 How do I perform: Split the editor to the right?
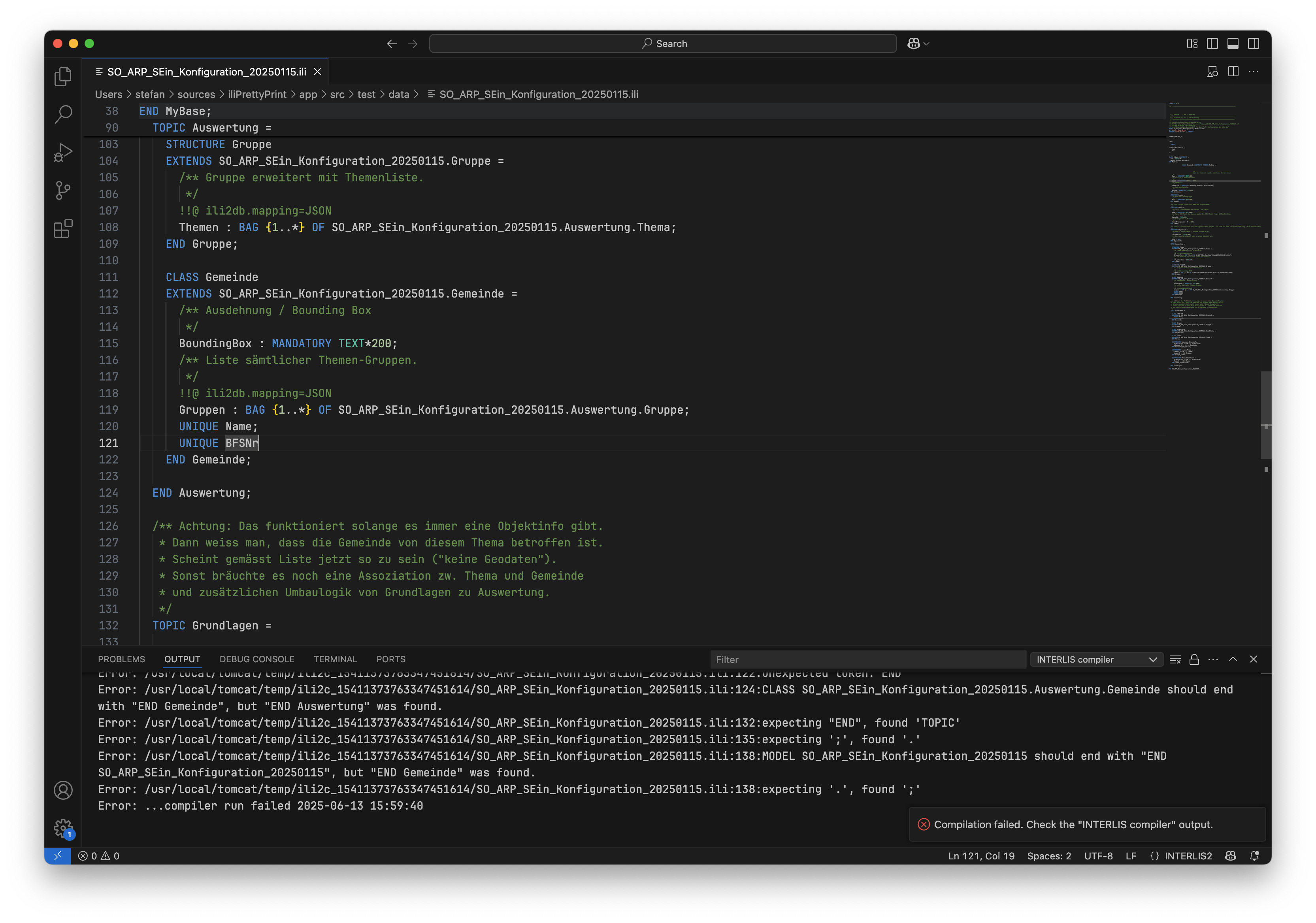click(x=1233, y=72)
